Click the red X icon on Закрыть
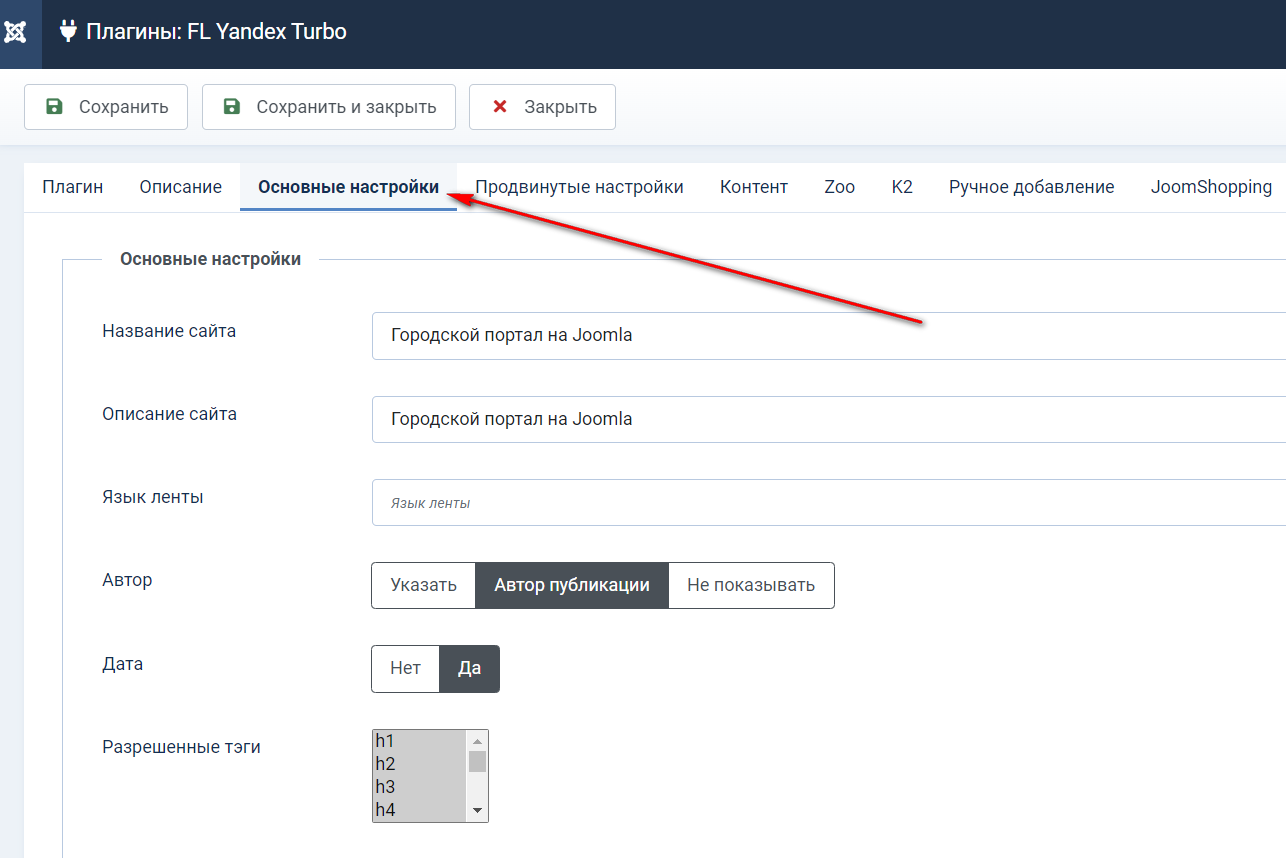 500,107
